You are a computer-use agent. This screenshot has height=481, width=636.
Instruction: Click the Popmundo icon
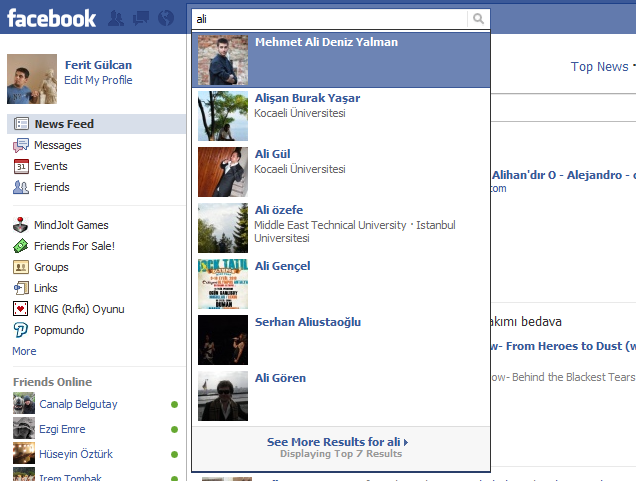point(21,330)
